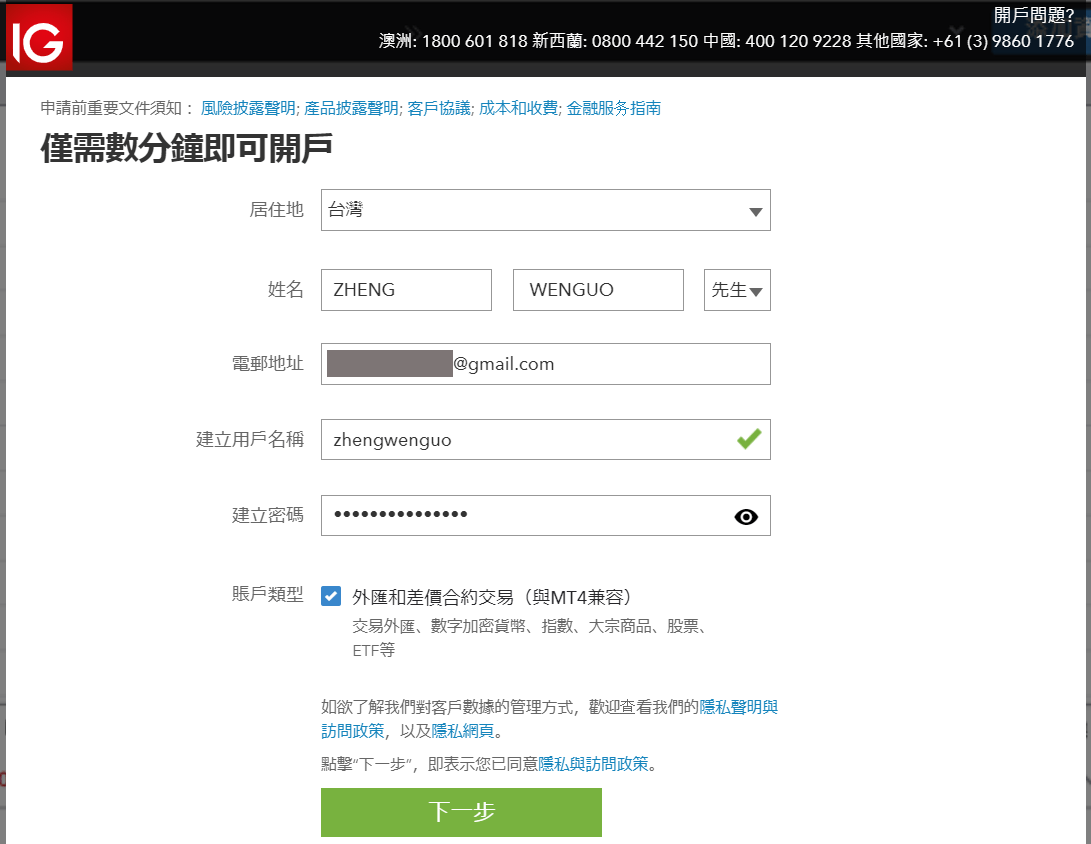Viewport: 1091px width, 844px height.
Task: Click the arrow on the 先生 title selector
Action: [x=756, y=289]
